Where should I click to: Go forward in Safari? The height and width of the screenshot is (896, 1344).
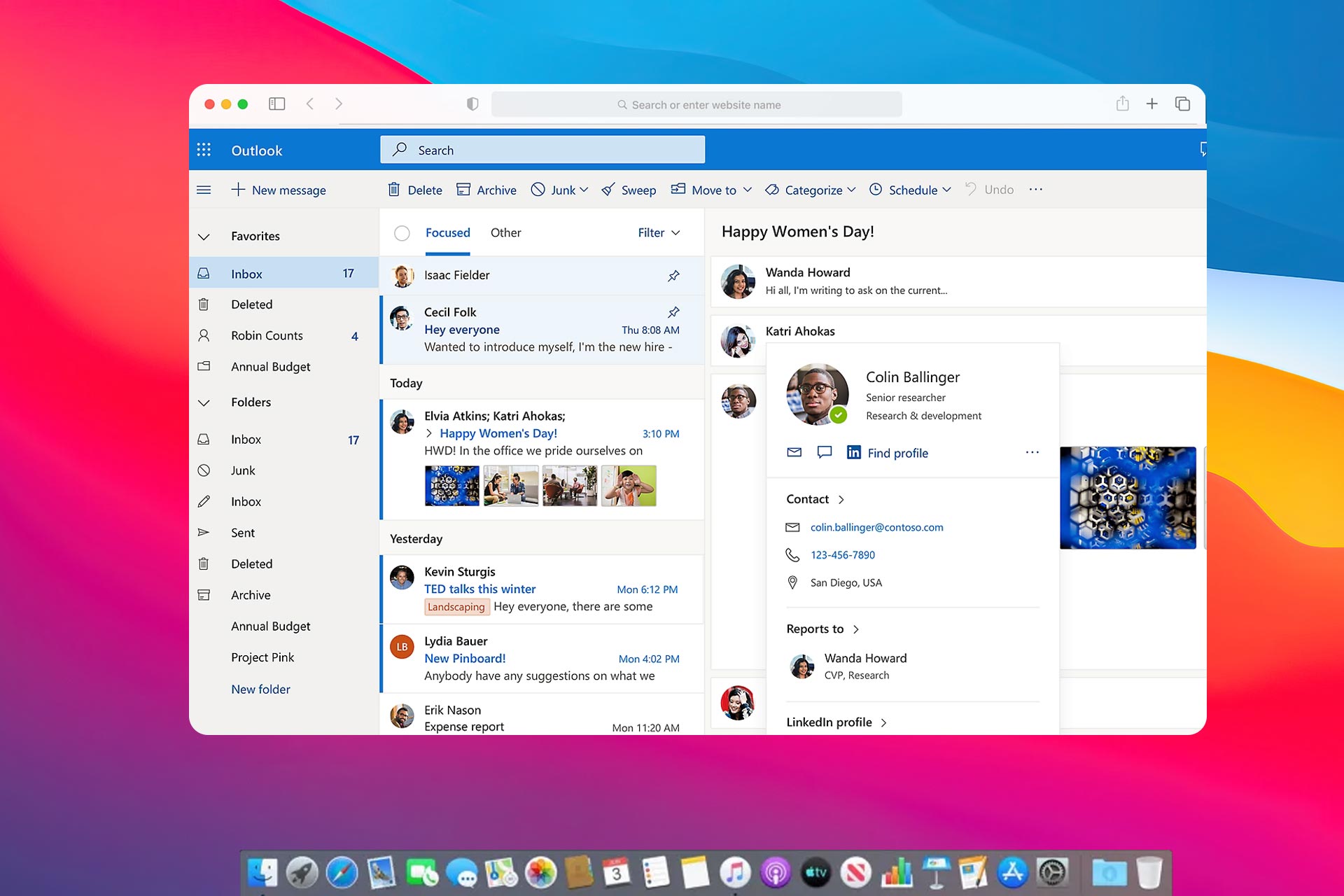(339, 104)
